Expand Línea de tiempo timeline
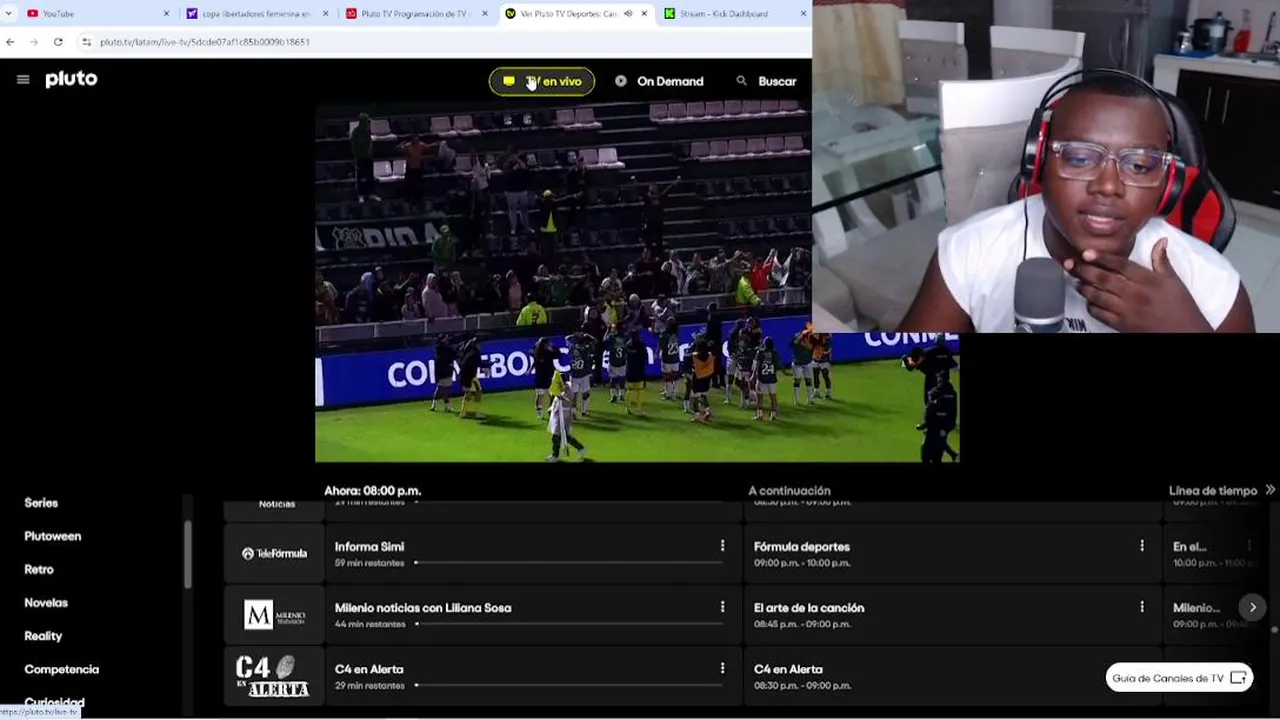Viewport: 1280px width, 720px height. [x=1221, y=491]
